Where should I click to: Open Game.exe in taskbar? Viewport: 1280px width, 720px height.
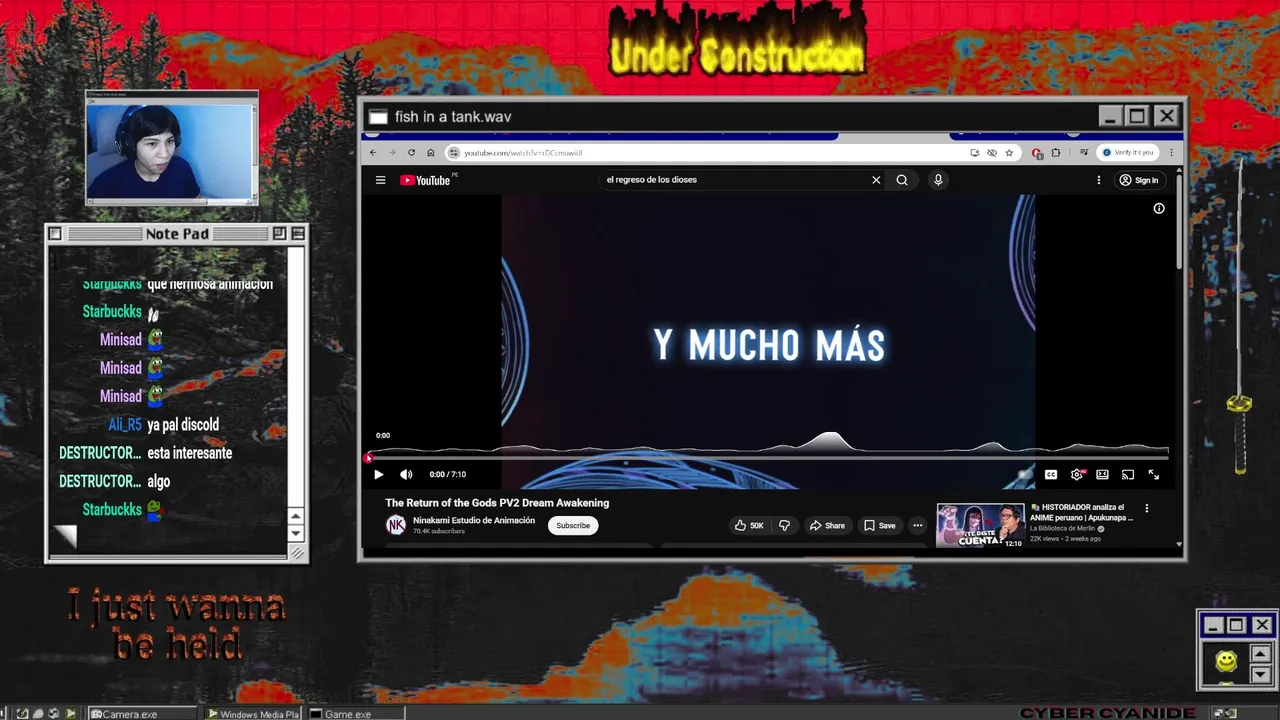pos(356,714)
